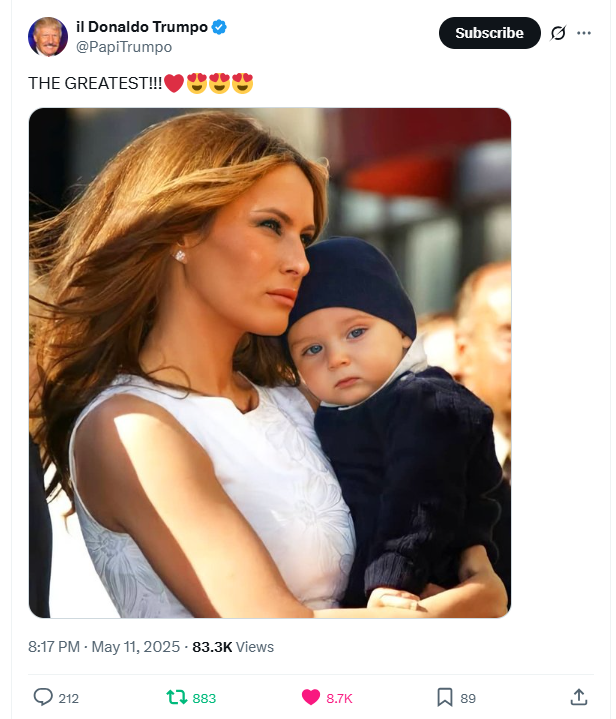
Task: Click the 89 bookmarks count
Action: pos(468,698)
